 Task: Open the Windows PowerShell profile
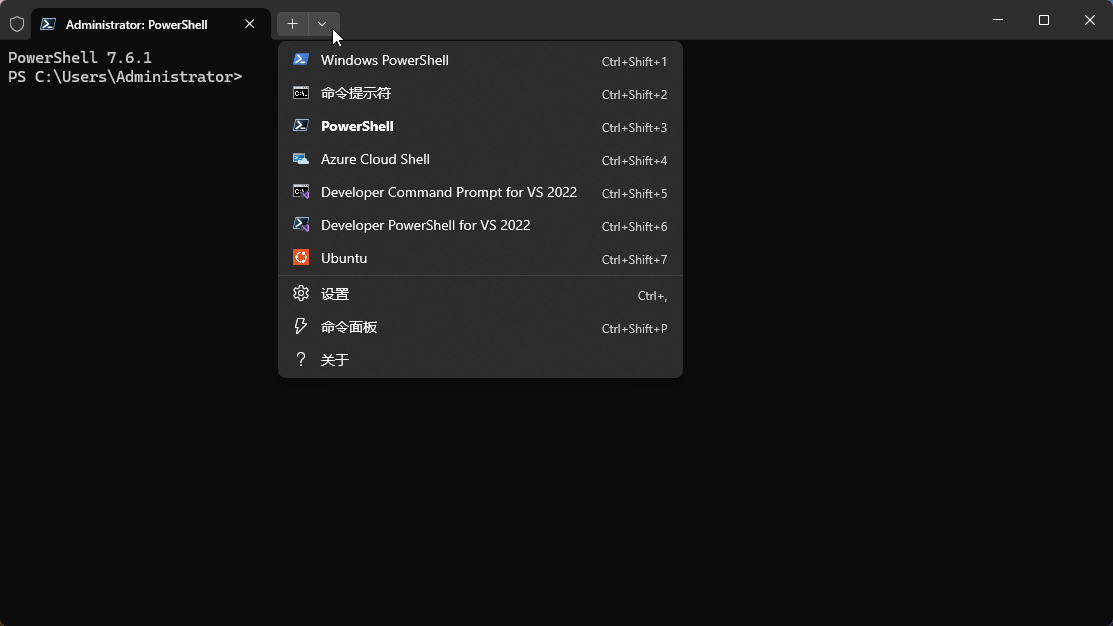pos(481,60)
